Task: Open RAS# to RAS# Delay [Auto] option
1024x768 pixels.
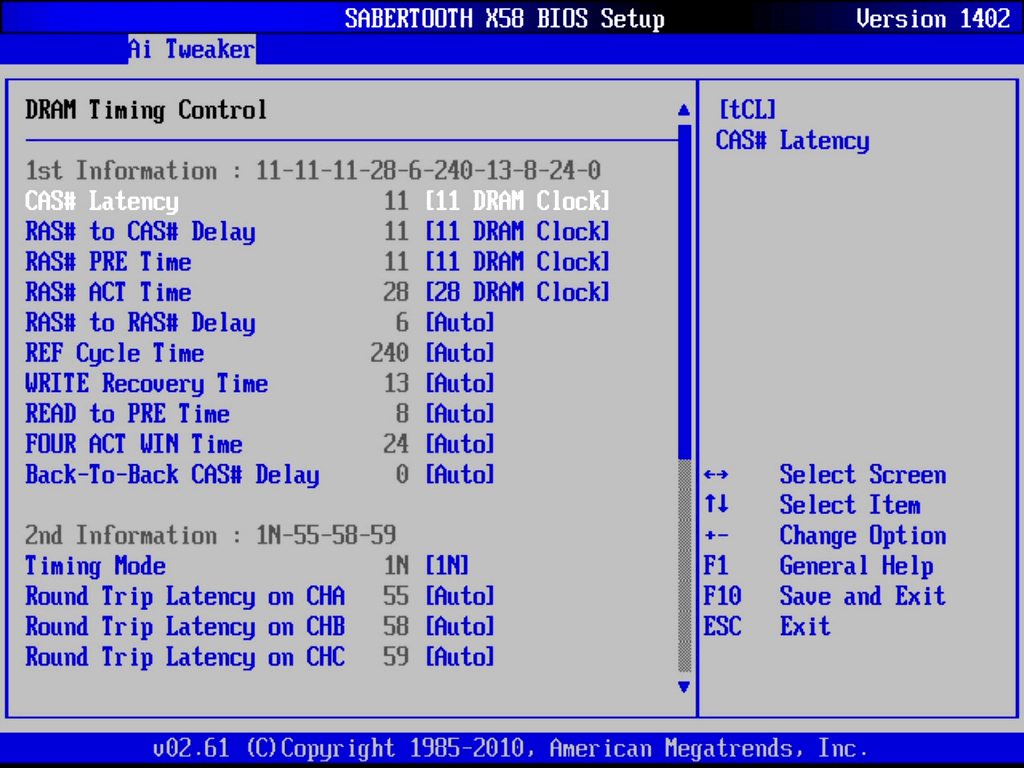Action: [460, 323]
